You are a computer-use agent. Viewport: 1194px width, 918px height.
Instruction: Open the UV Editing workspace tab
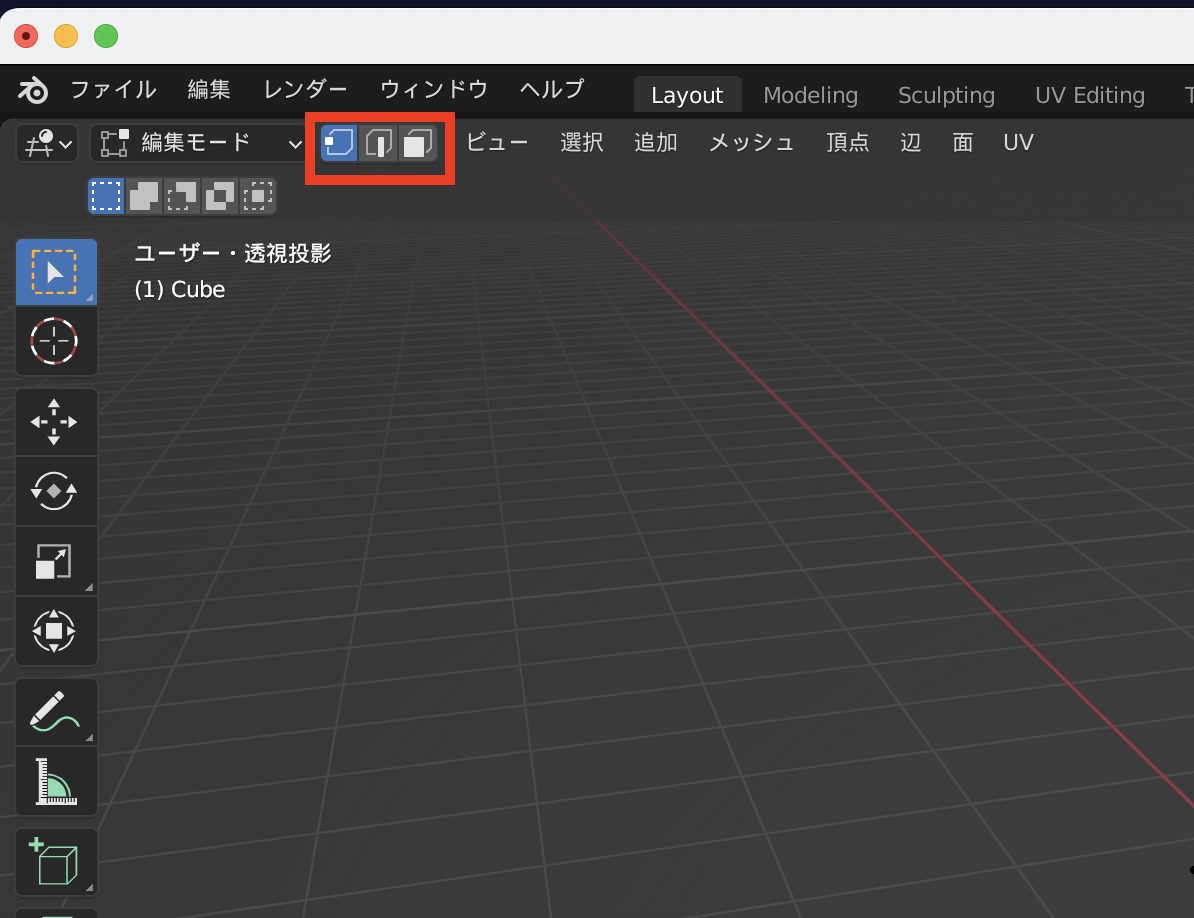click(x=1089, y=95)
